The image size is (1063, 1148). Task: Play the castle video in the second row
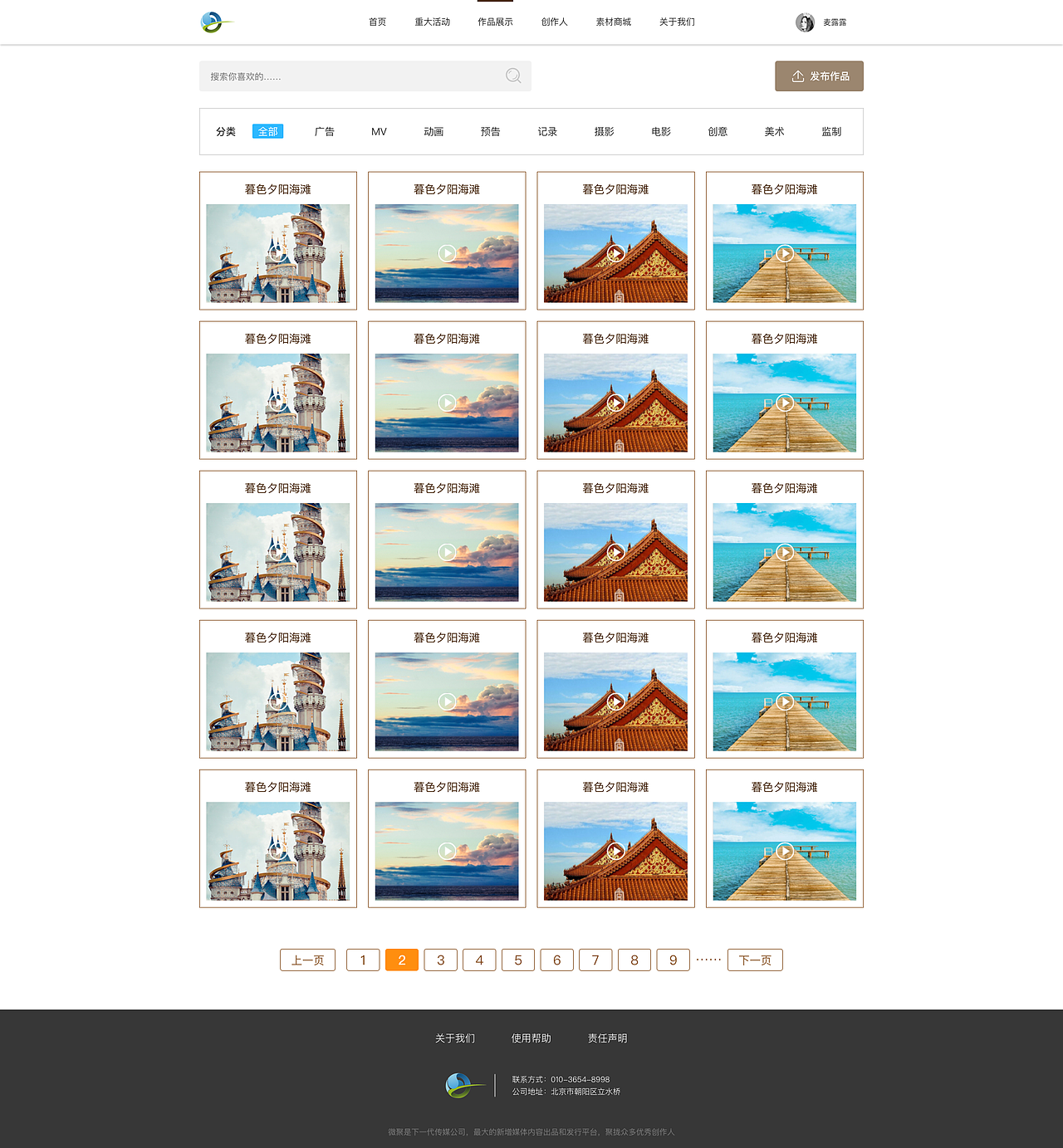[278, 403]
